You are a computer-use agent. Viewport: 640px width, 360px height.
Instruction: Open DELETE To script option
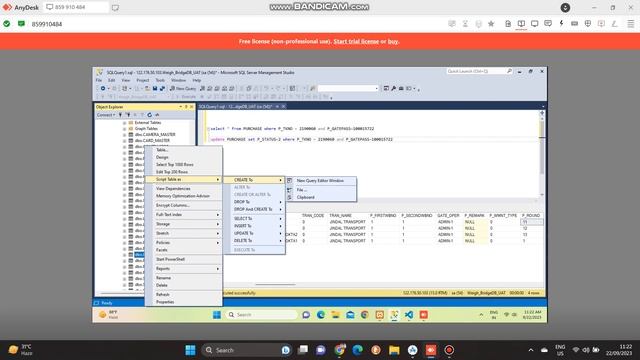(254, 241)
